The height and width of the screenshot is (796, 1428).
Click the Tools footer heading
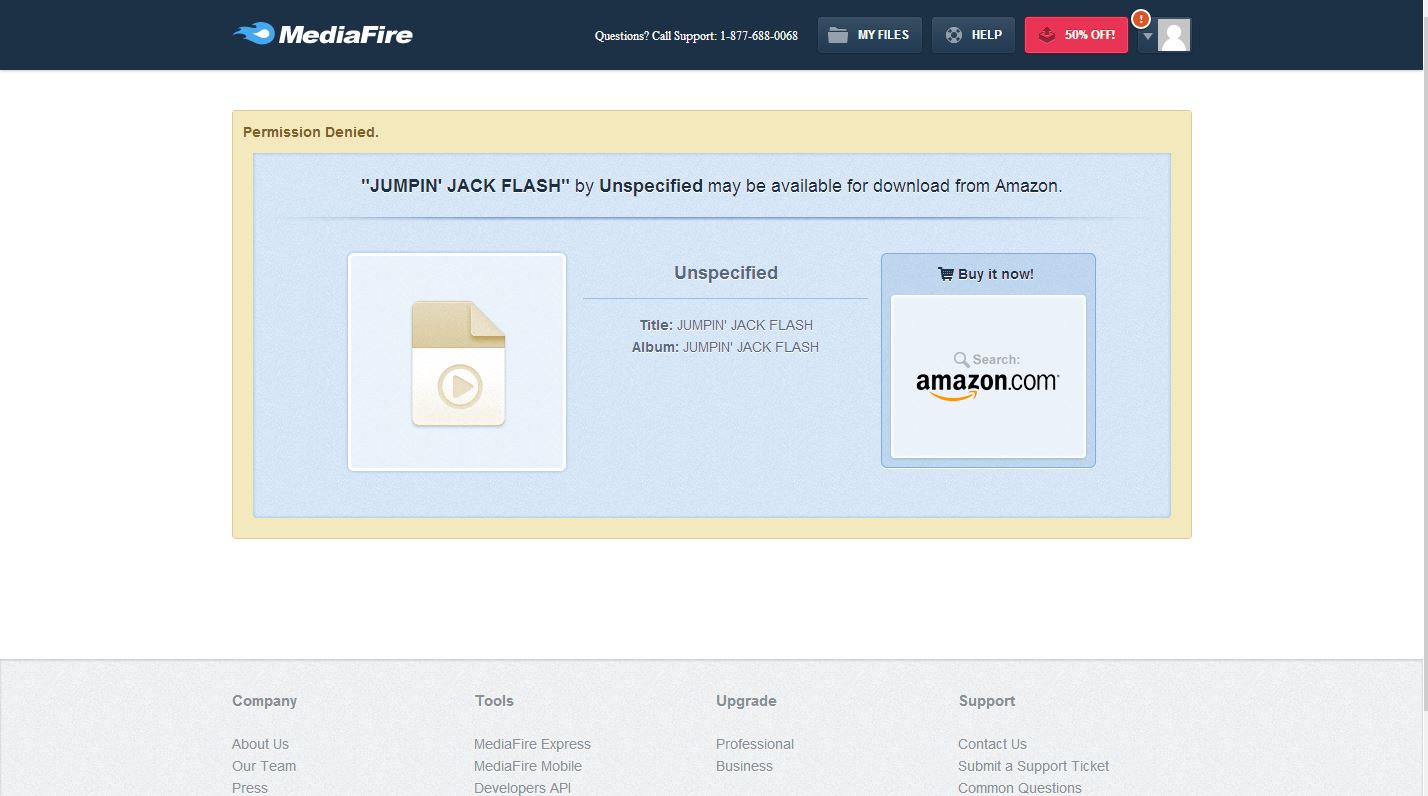pos(494,701)
